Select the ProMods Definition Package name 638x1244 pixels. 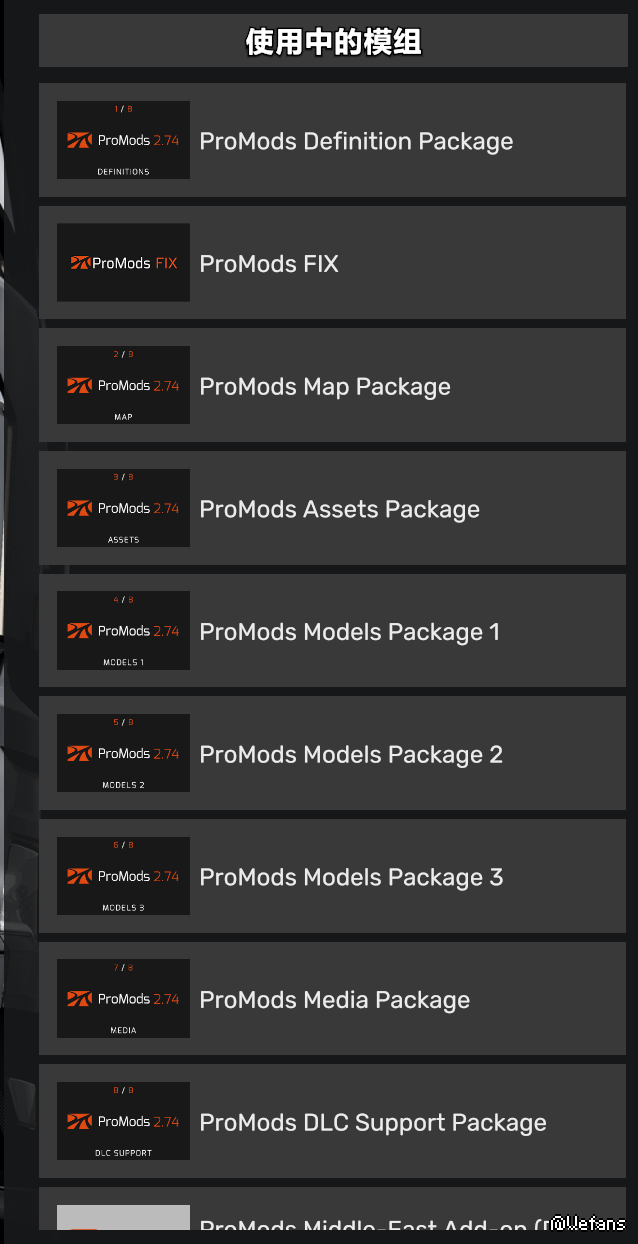coord(356,141)
